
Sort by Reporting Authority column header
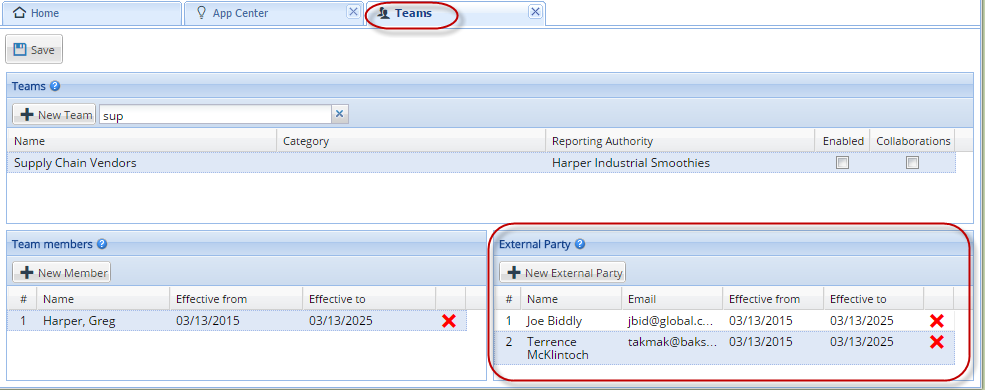[x=680, y=141]
